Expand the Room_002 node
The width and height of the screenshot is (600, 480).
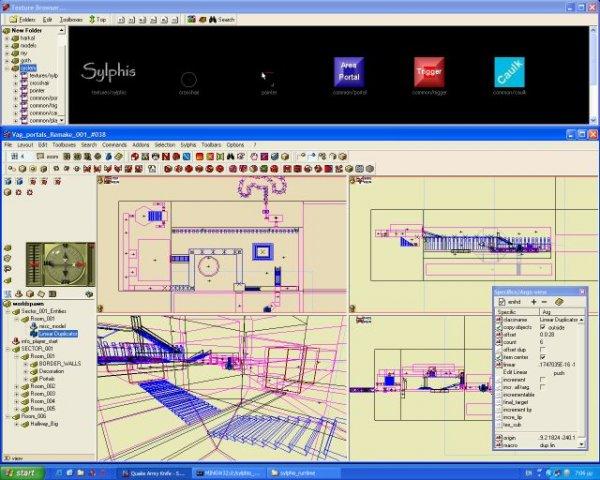click(x=16, y=387)
